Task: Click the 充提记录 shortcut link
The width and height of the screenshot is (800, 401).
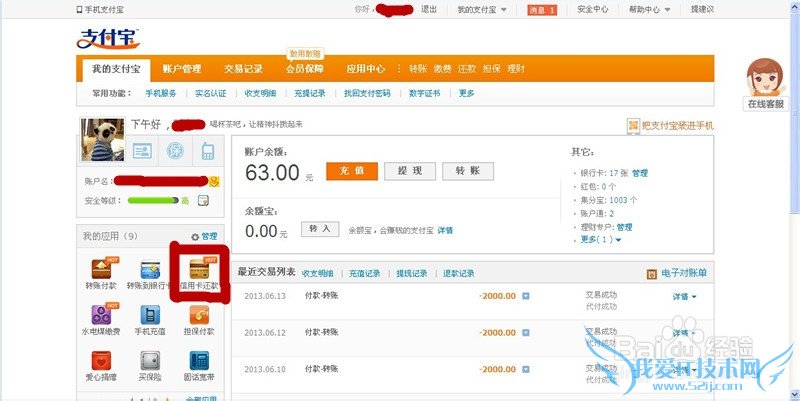Action: click(310, 93)
